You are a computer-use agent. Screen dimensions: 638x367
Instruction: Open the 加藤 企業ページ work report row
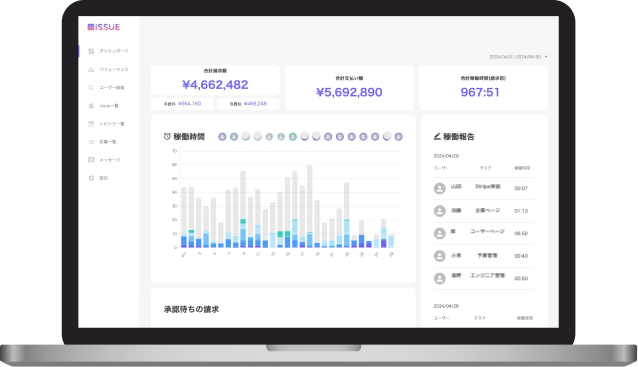484,211
